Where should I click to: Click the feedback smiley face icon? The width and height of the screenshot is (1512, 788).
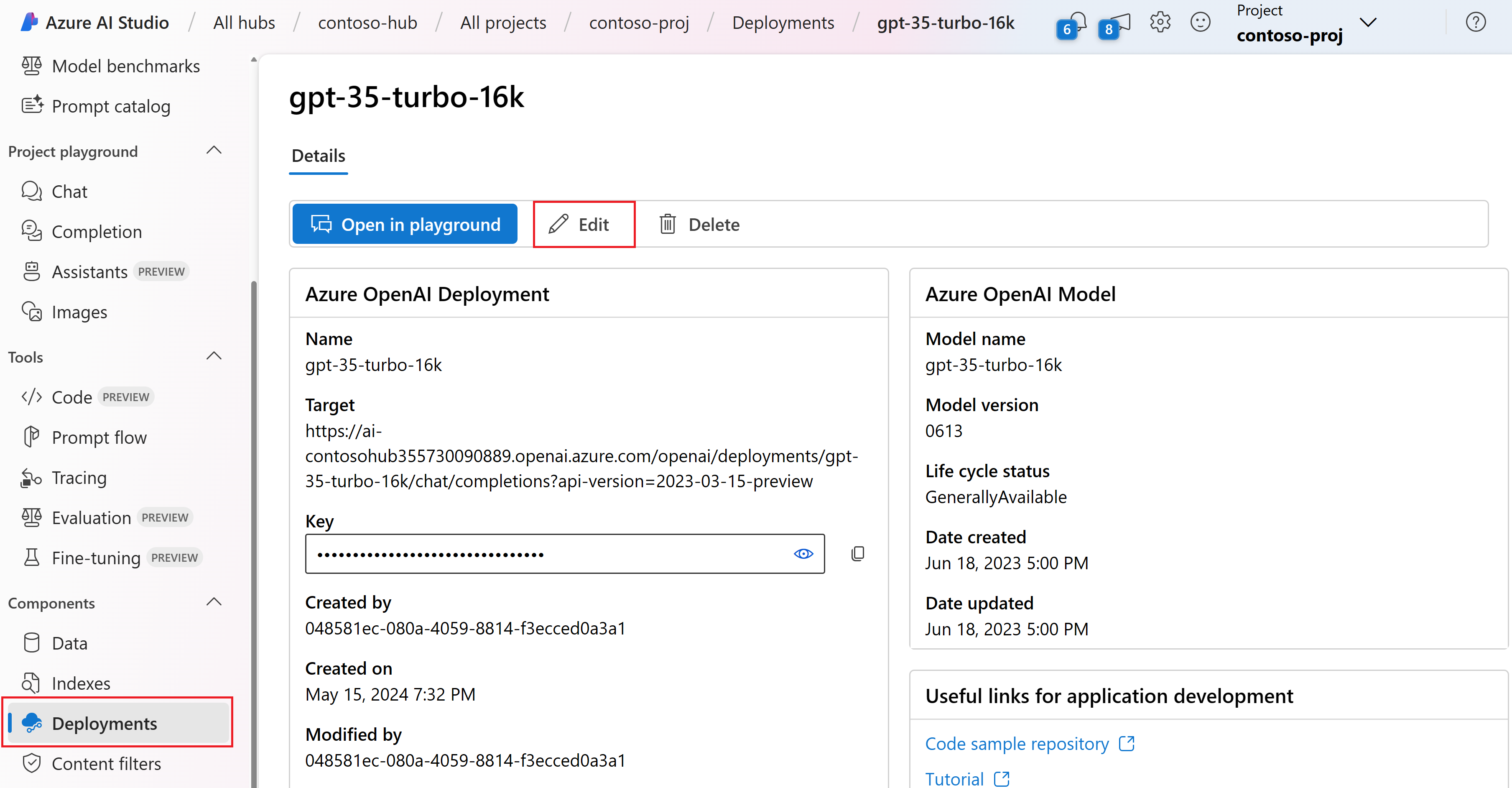tap(1200, 22)
